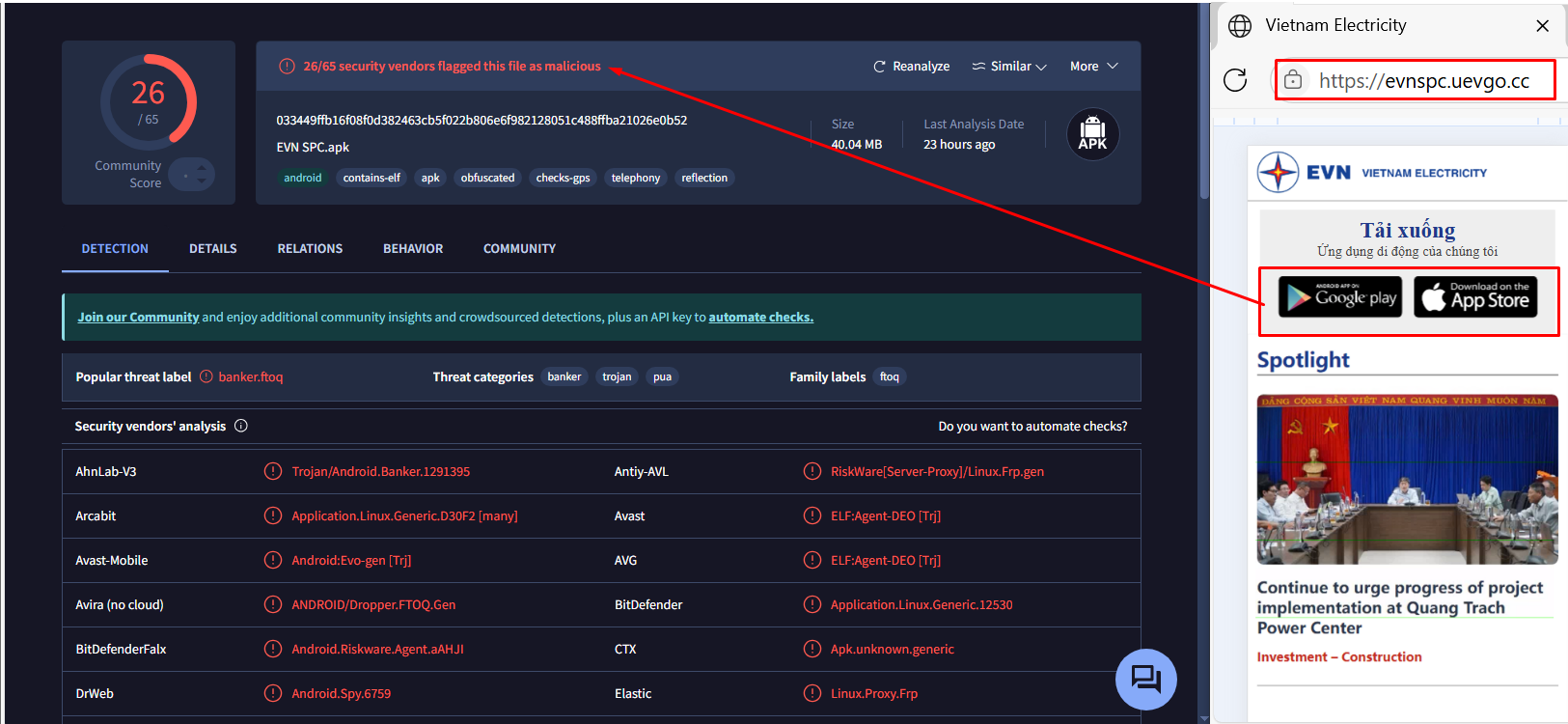
Task: Click the Google play download badge
Action: click(1339, 297)
